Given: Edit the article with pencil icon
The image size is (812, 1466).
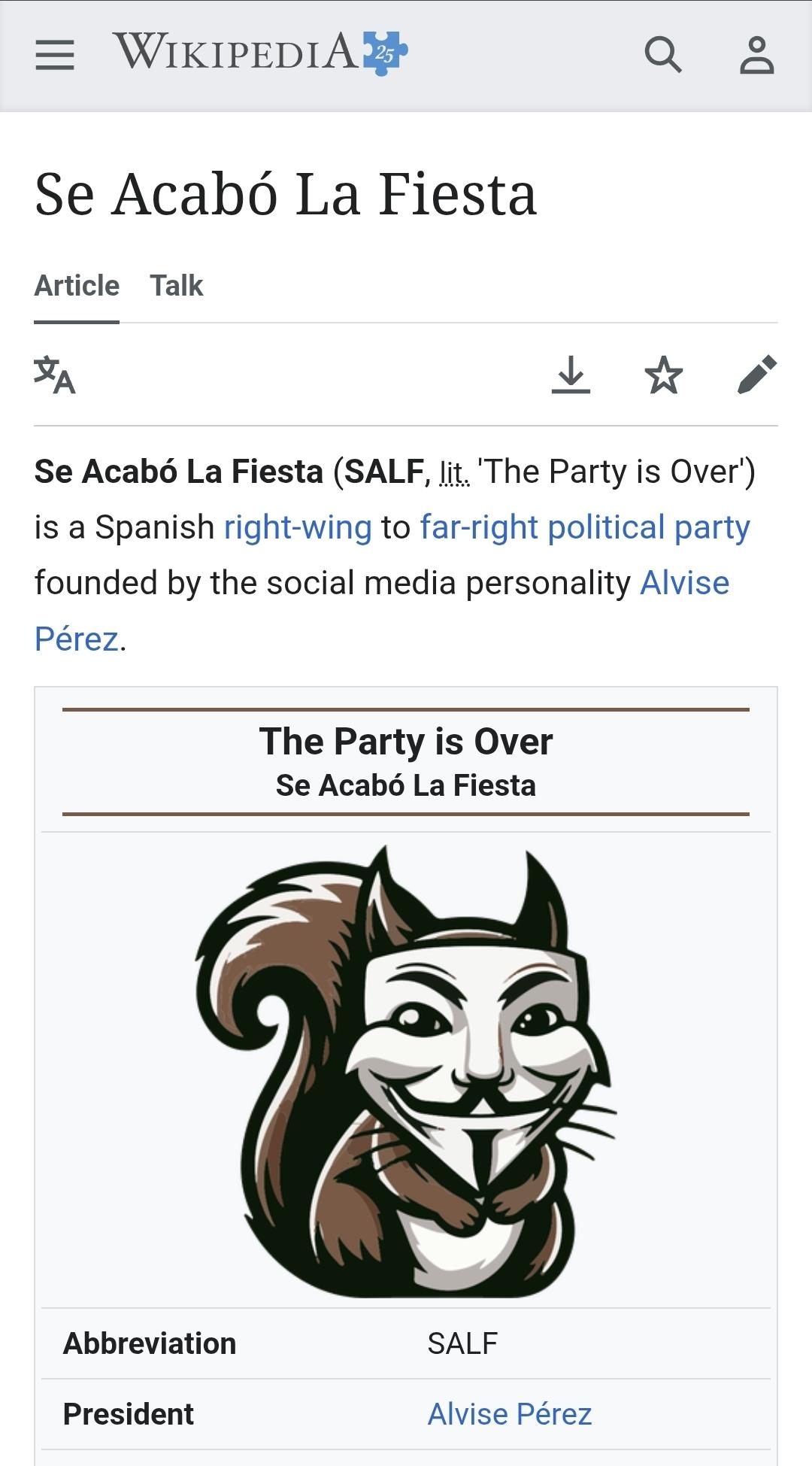Looking at the screenshot, I should [x=756, y=375].
